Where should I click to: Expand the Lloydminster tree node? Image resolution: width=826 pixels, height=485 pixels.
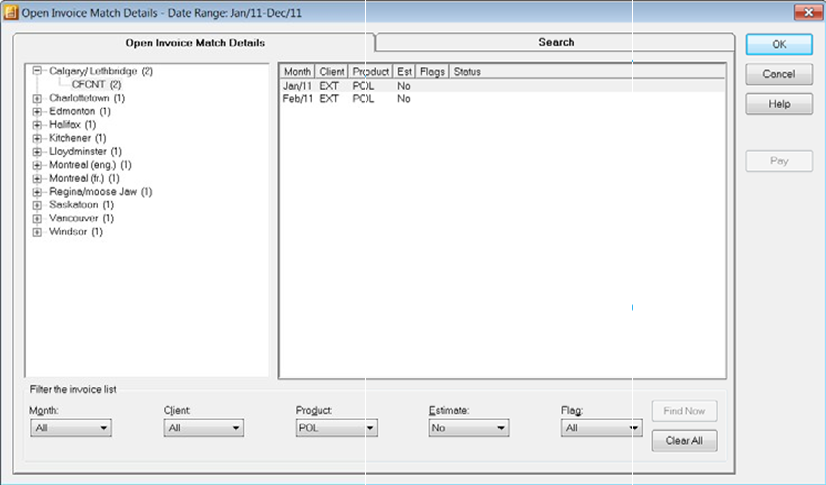click(37, 152)
